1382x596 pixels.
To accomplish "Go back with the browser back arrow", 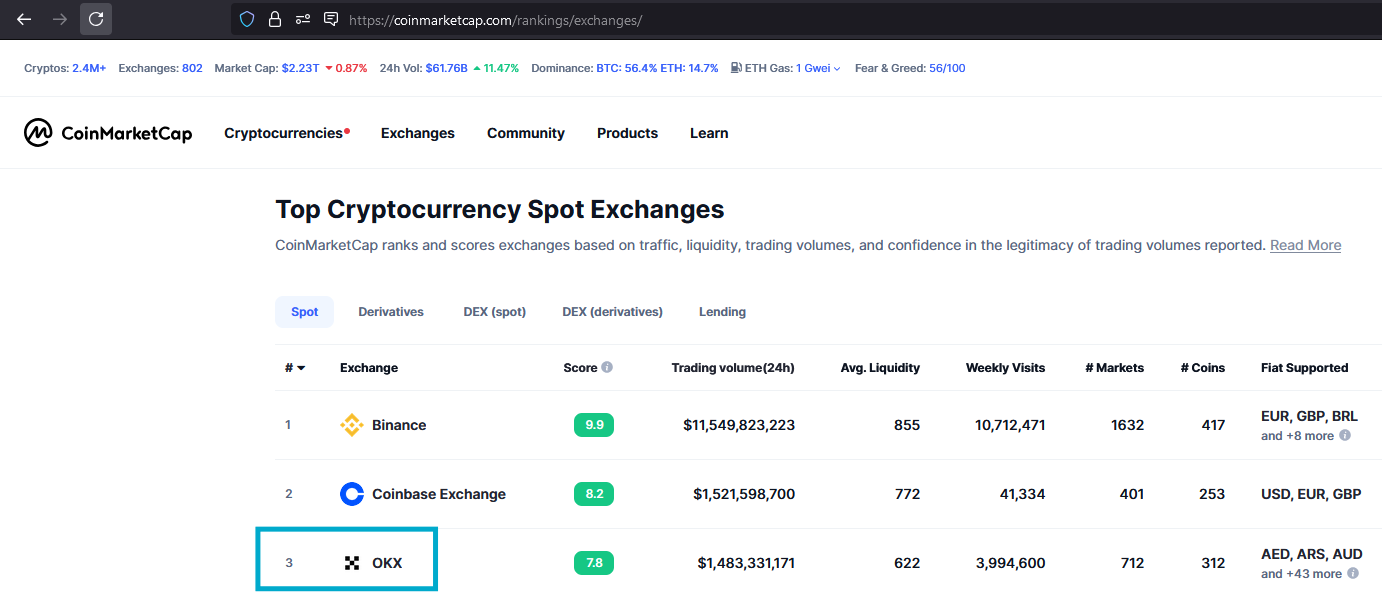I will (x=24, y=19).
